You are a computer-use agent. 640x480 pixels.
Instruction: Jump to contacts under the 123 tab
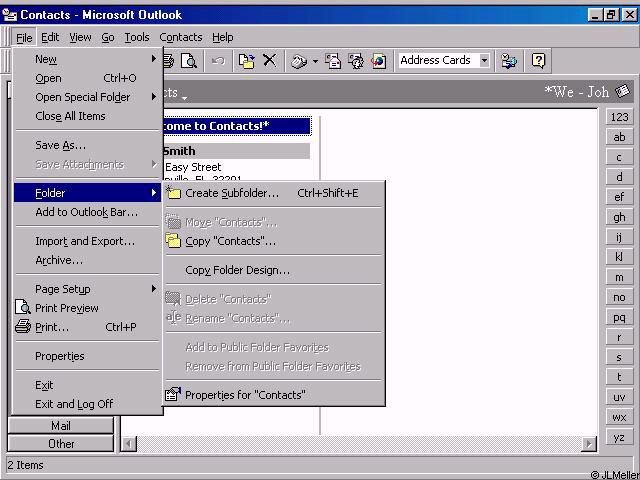click(619, 117)
